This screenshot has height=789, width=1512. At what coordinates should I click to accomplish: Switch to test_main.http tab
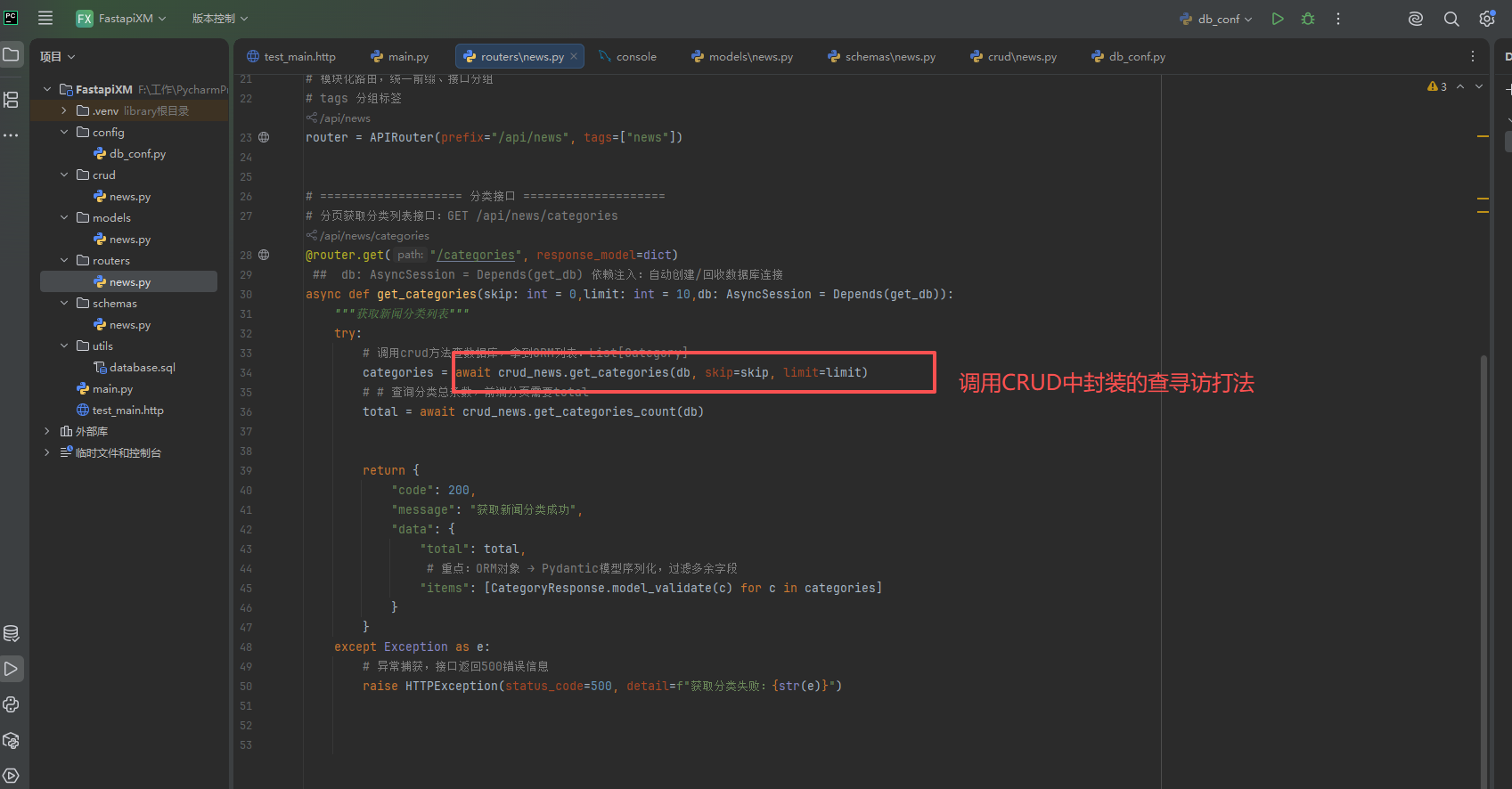click(291, 56)
